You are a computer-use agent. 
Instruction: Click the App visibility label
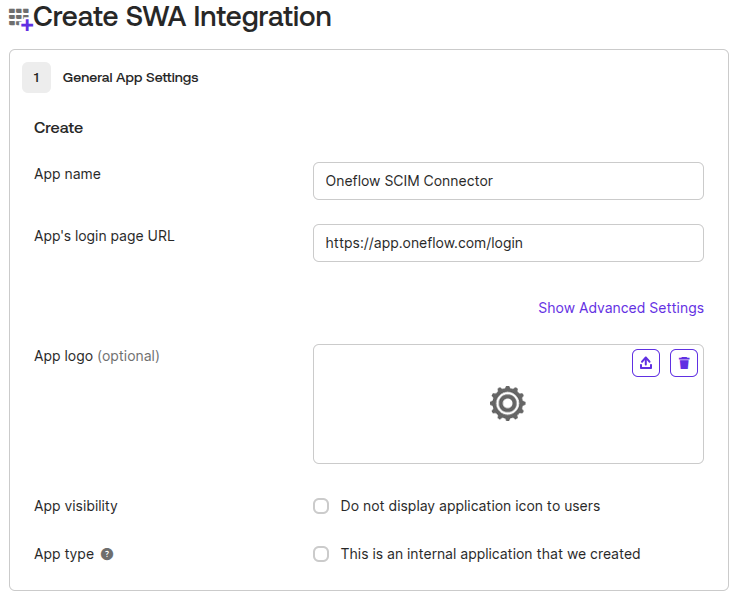click(x=76, y=506)
